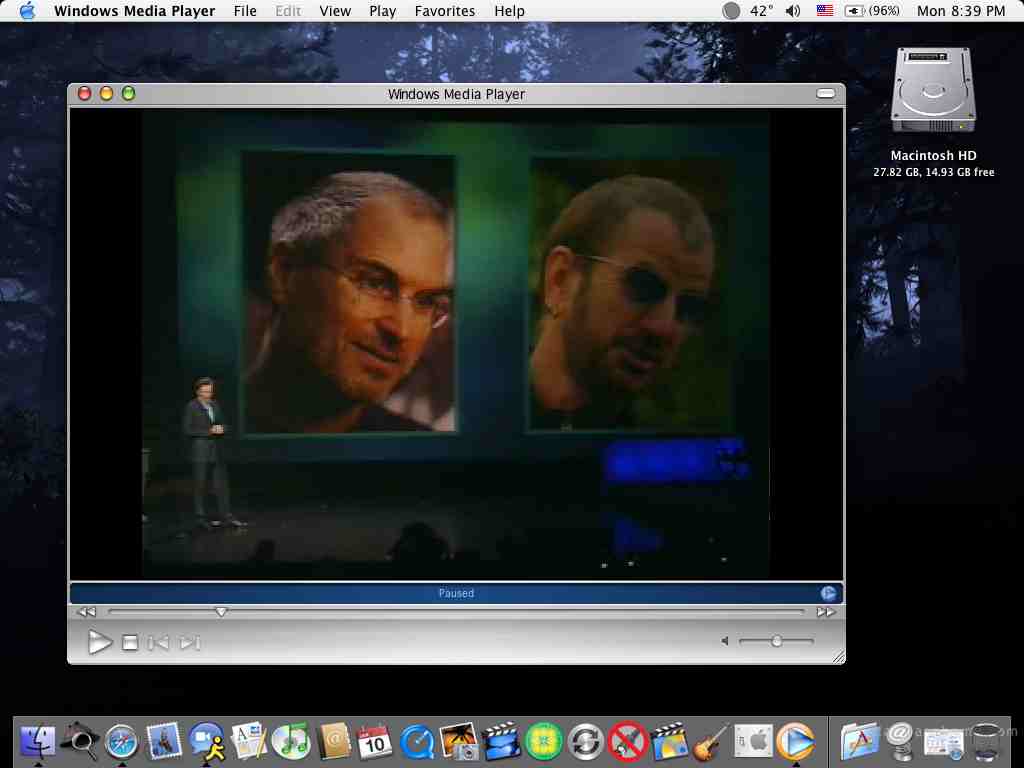Open the Keynote-style clapper icon in Dock
The width and height of the screenshot is (1024, 768).
click(x=669, y=742)
